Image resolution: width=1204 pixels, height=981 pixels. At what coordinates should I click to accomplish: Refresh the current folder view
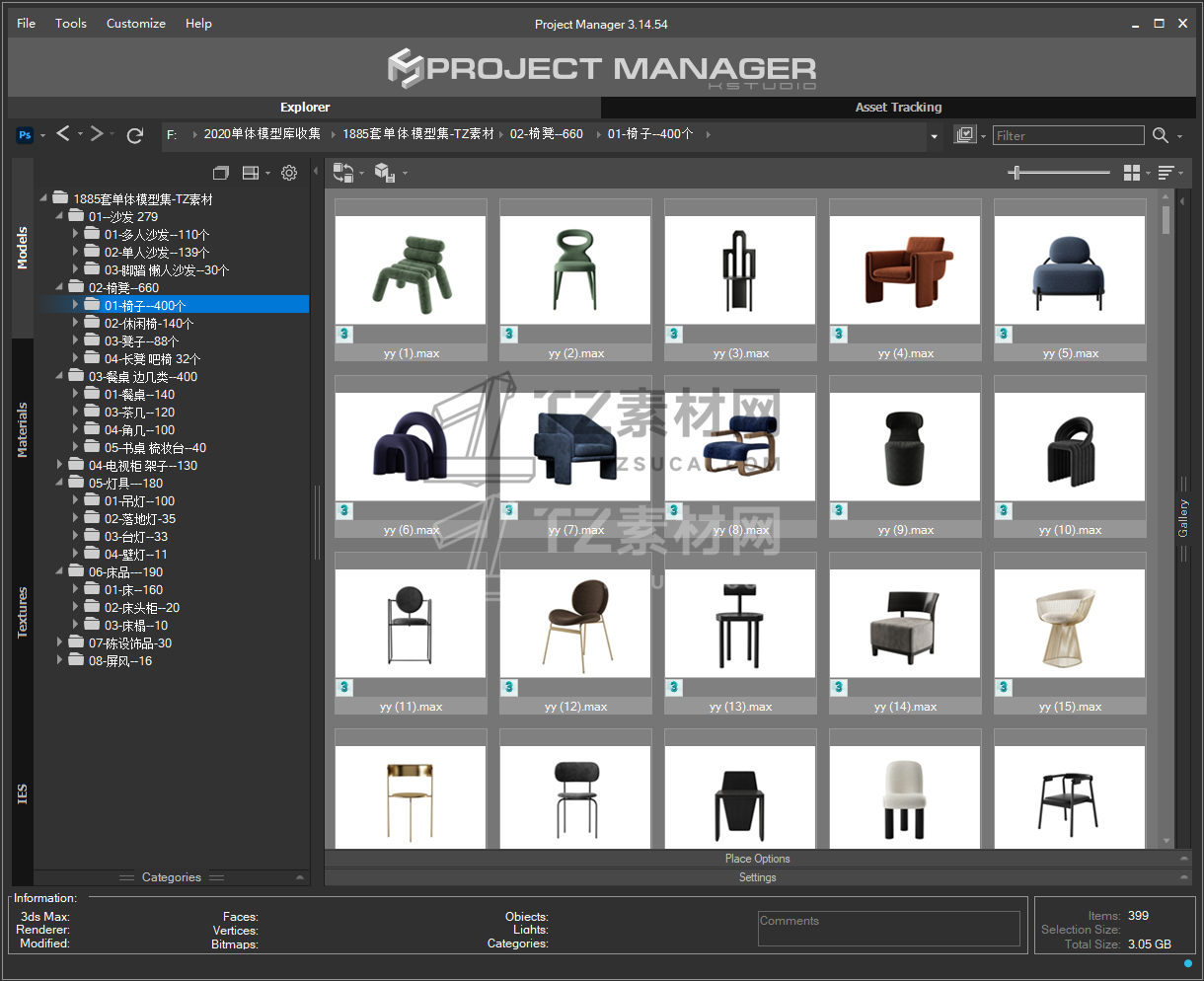coord(135,135)
